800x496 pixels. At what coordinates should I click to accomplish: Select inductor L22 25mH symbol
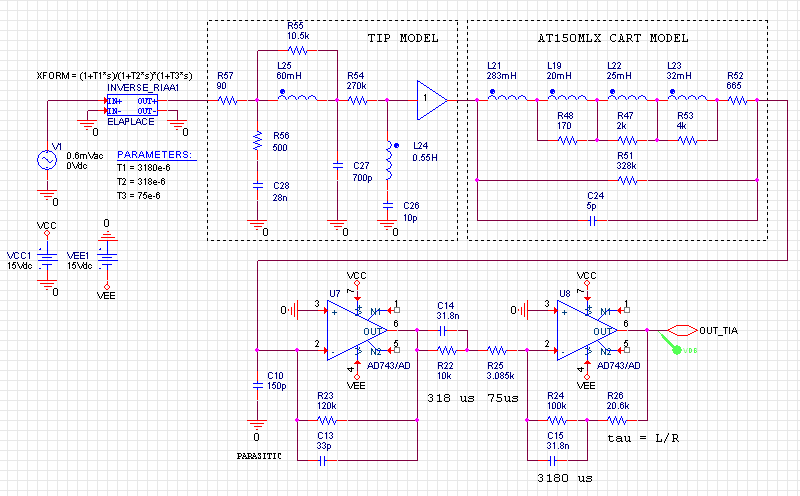(627, 96)
